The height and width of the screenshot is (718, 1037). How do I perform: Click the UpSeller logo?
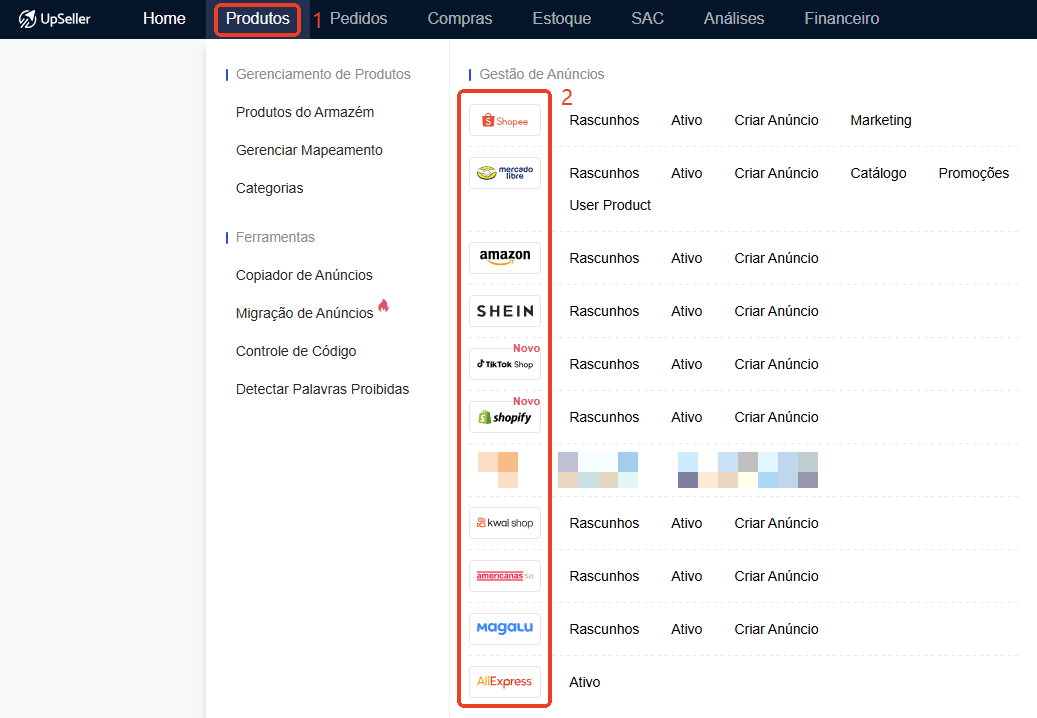pos(54,19)
